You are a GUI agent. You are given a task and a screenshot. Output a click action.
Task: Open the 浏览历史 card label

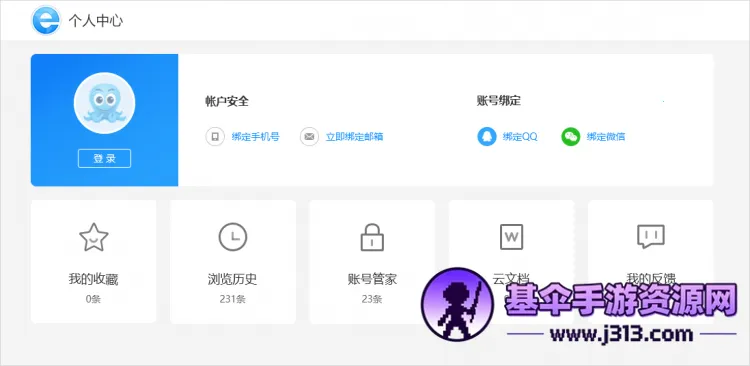click(x=233, y=279)
